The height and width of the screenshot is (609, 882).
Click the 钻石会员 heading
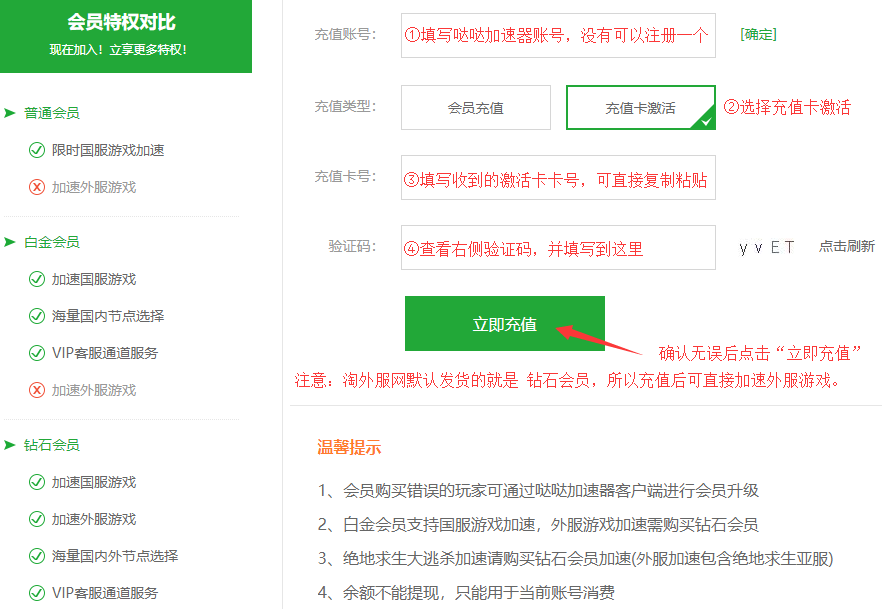52,445
